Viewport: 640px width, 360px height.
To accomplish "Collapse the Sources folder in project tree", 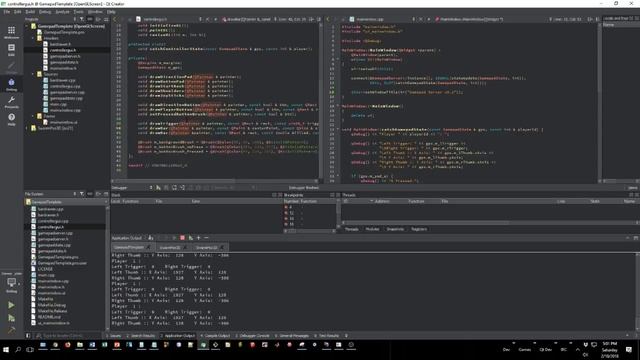I will click(33, 74).
